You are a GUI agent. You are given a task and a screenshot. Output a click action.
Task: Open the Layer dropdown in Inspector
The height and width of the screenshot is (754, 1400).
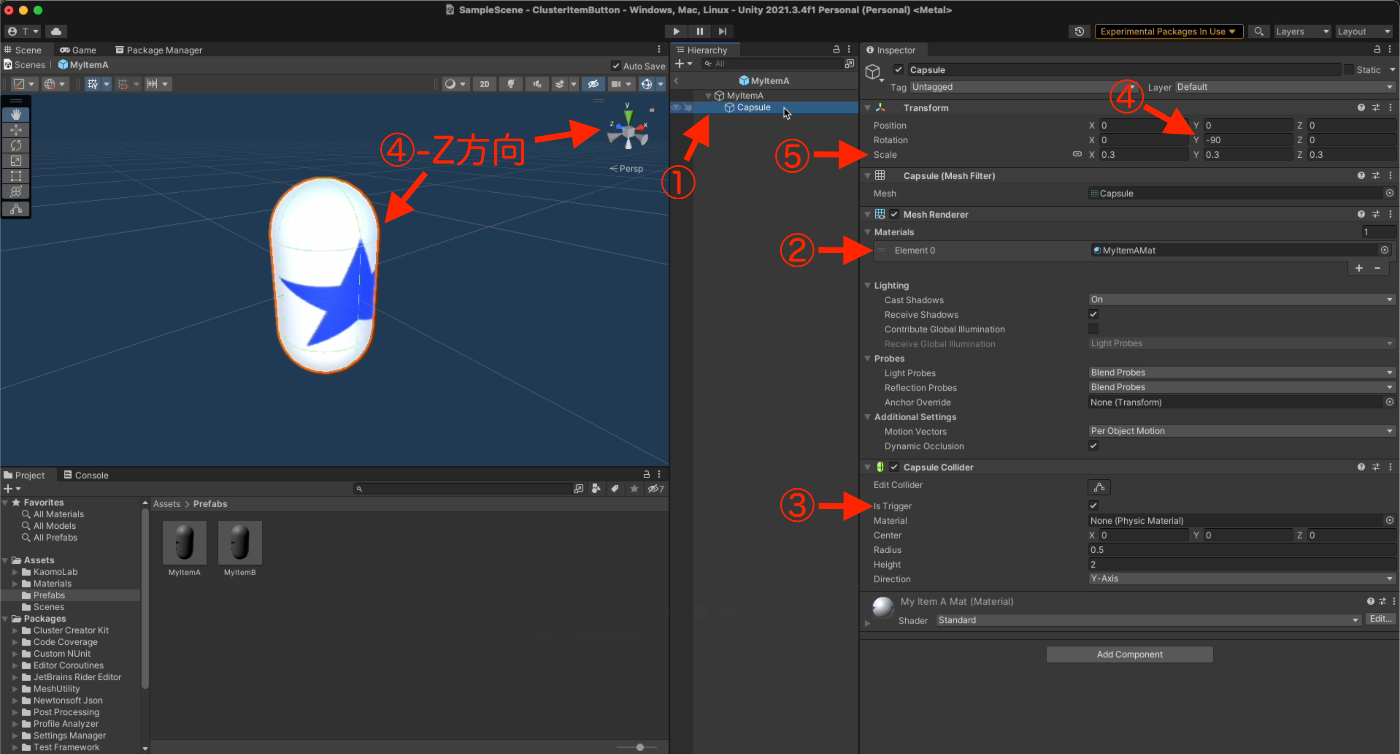tap(1285, 87)
